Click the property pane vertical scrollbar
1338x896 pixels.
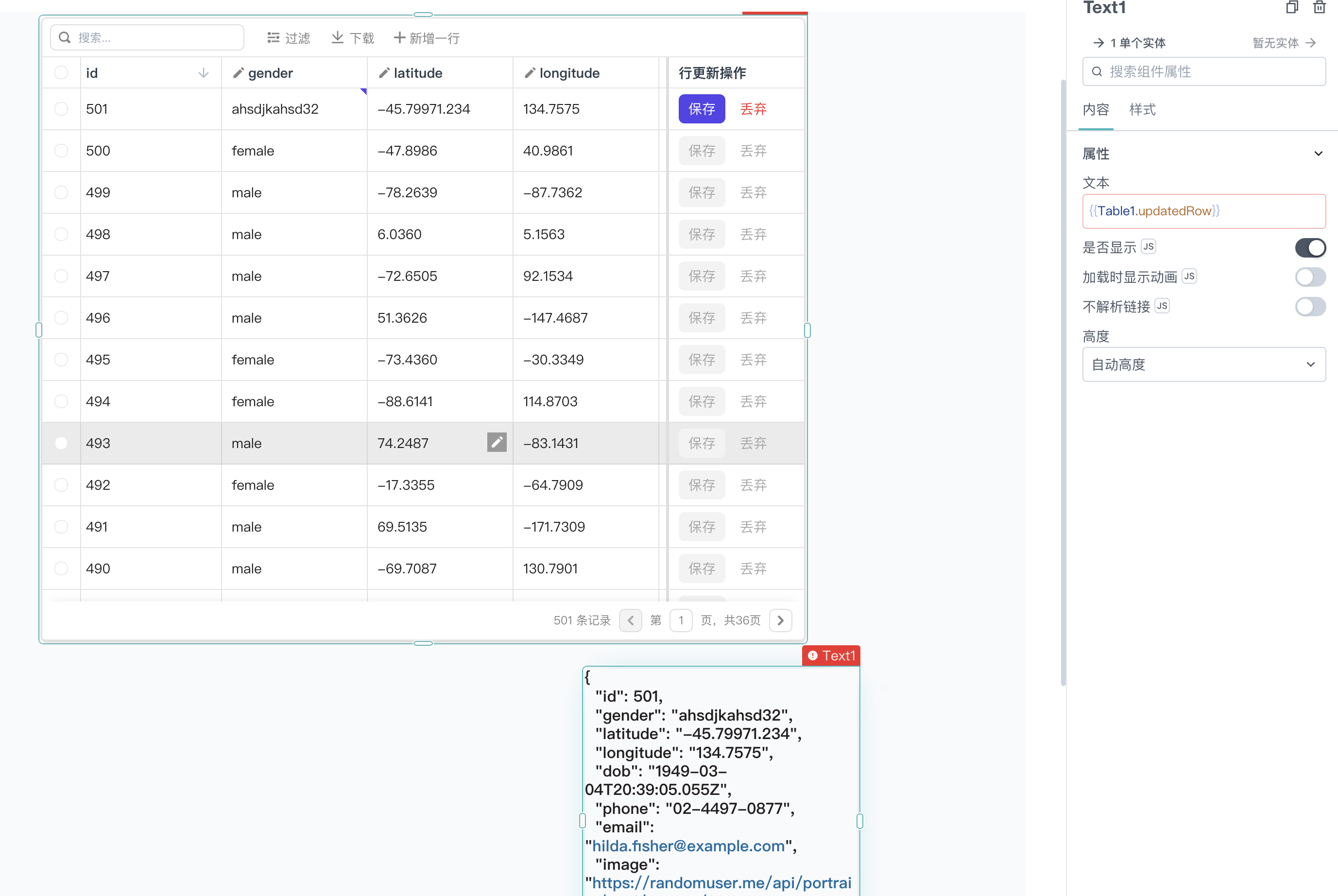(1063, 383)
